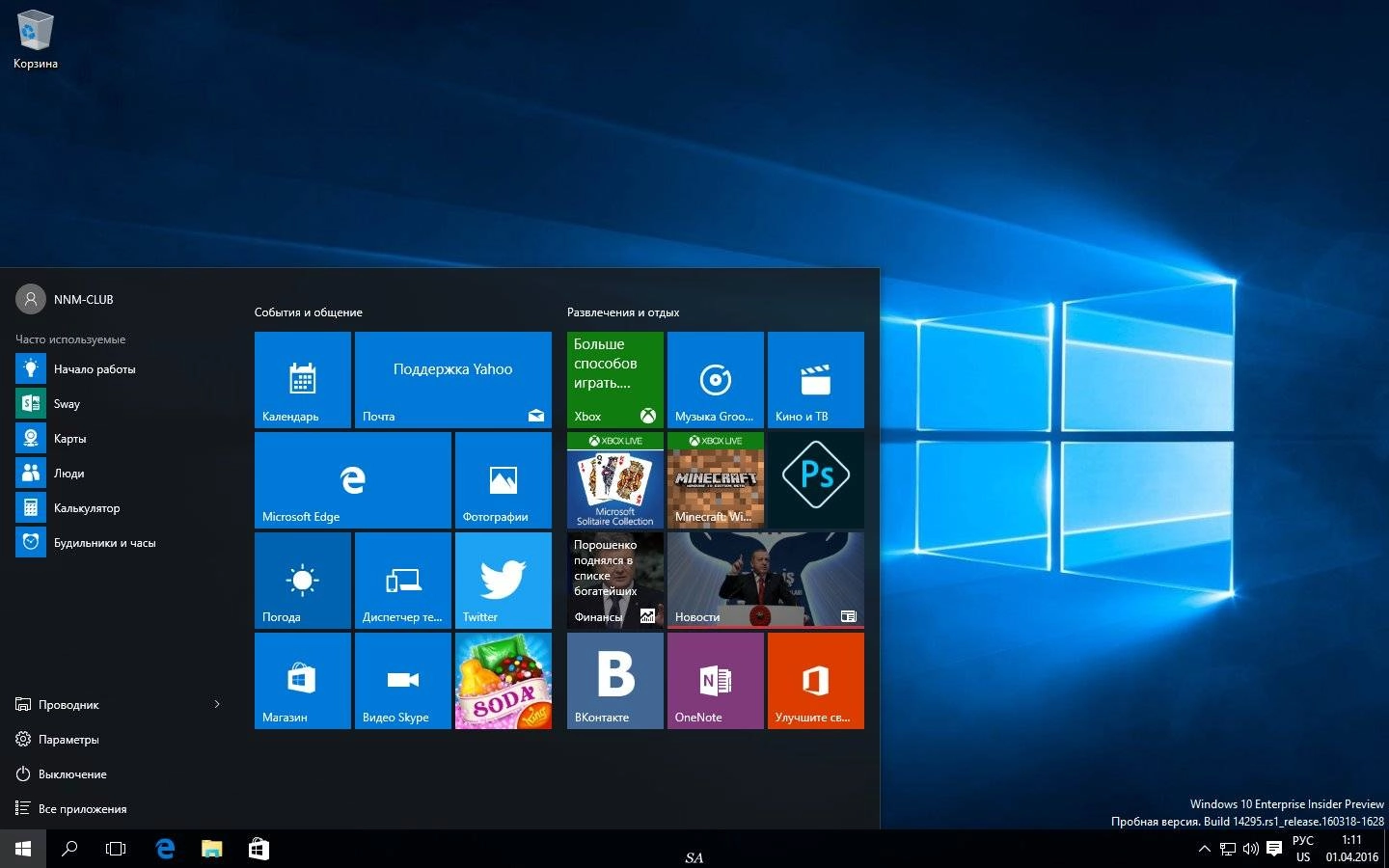
Task: Open Task View on the taskbar
Action: coord(116,849)
